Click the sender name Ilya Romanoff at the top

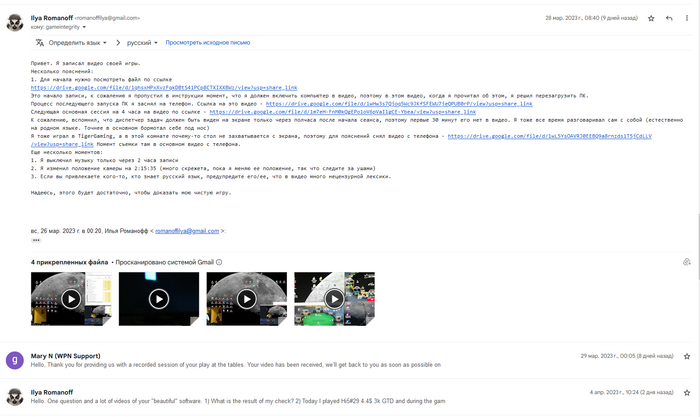(x=52, y=18)
